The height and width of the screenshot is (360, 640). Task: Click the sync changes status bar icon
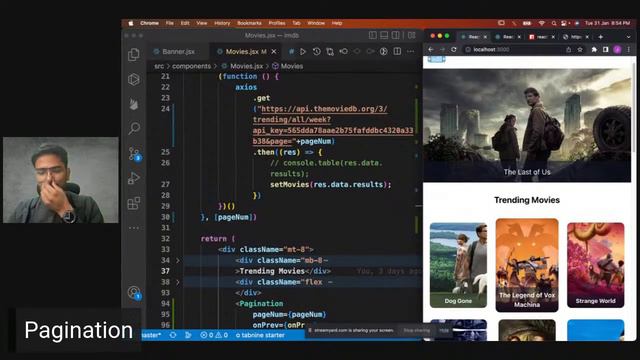tap(173, 335)
